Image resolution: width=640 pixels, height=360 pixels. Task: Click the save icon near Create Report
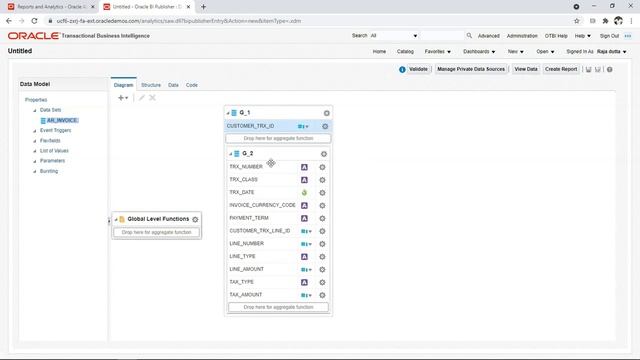click(589, 69)
